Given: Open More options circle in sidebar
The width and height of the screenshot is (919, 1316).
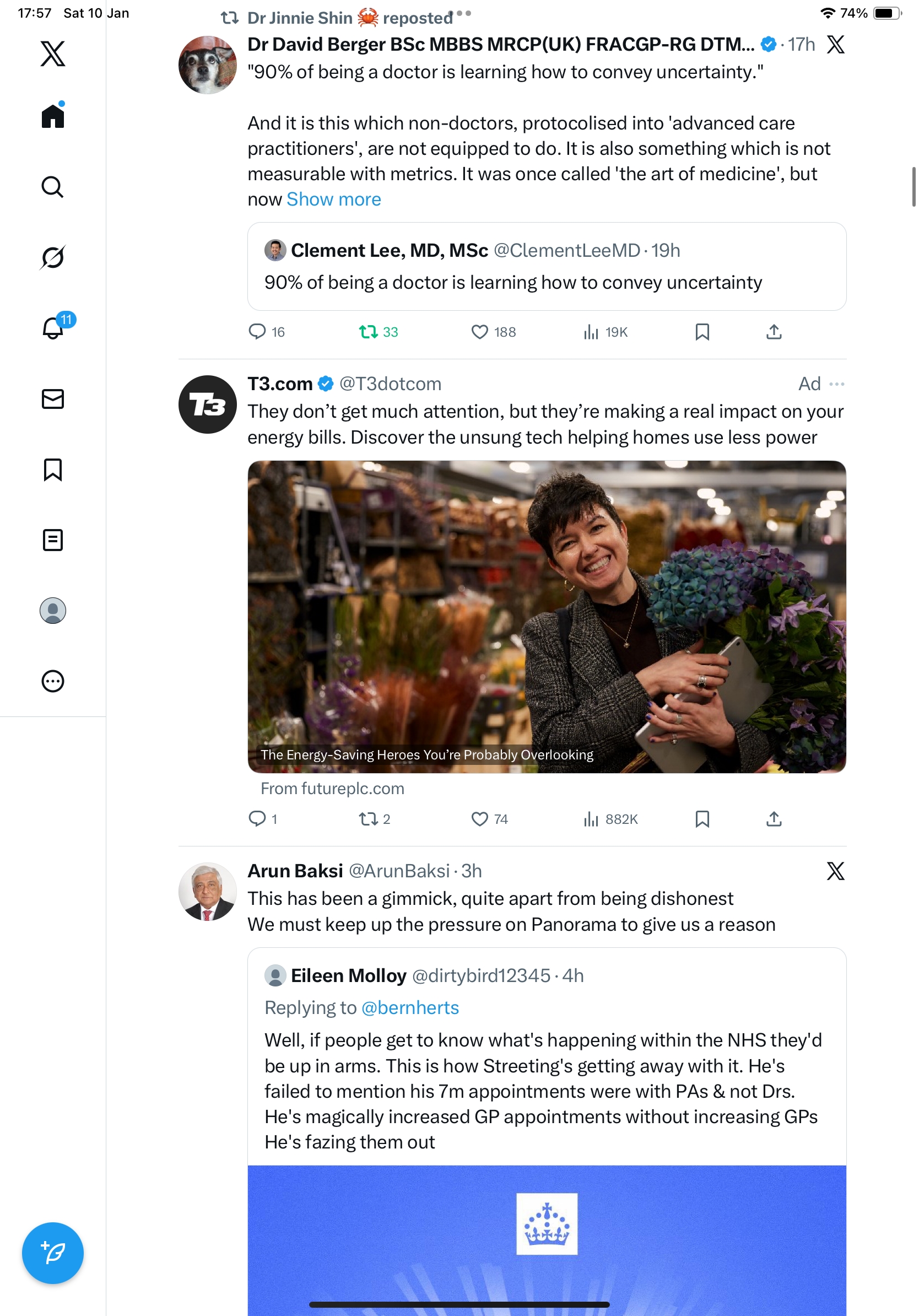Looking at the screenshot, I should (x=53, y=681).
